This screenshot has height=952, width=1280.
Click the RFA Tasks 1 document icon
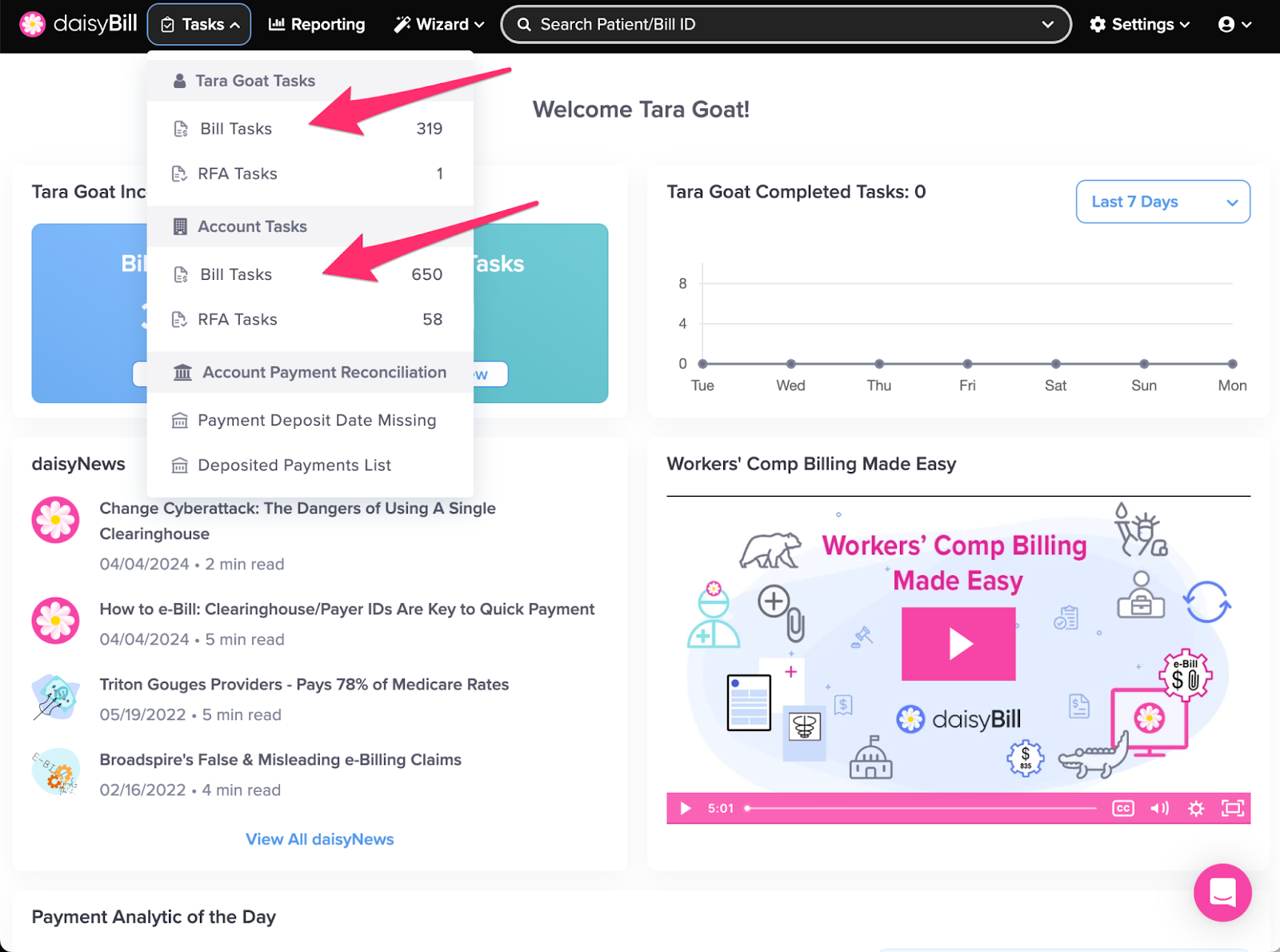(x=179, y=174)
